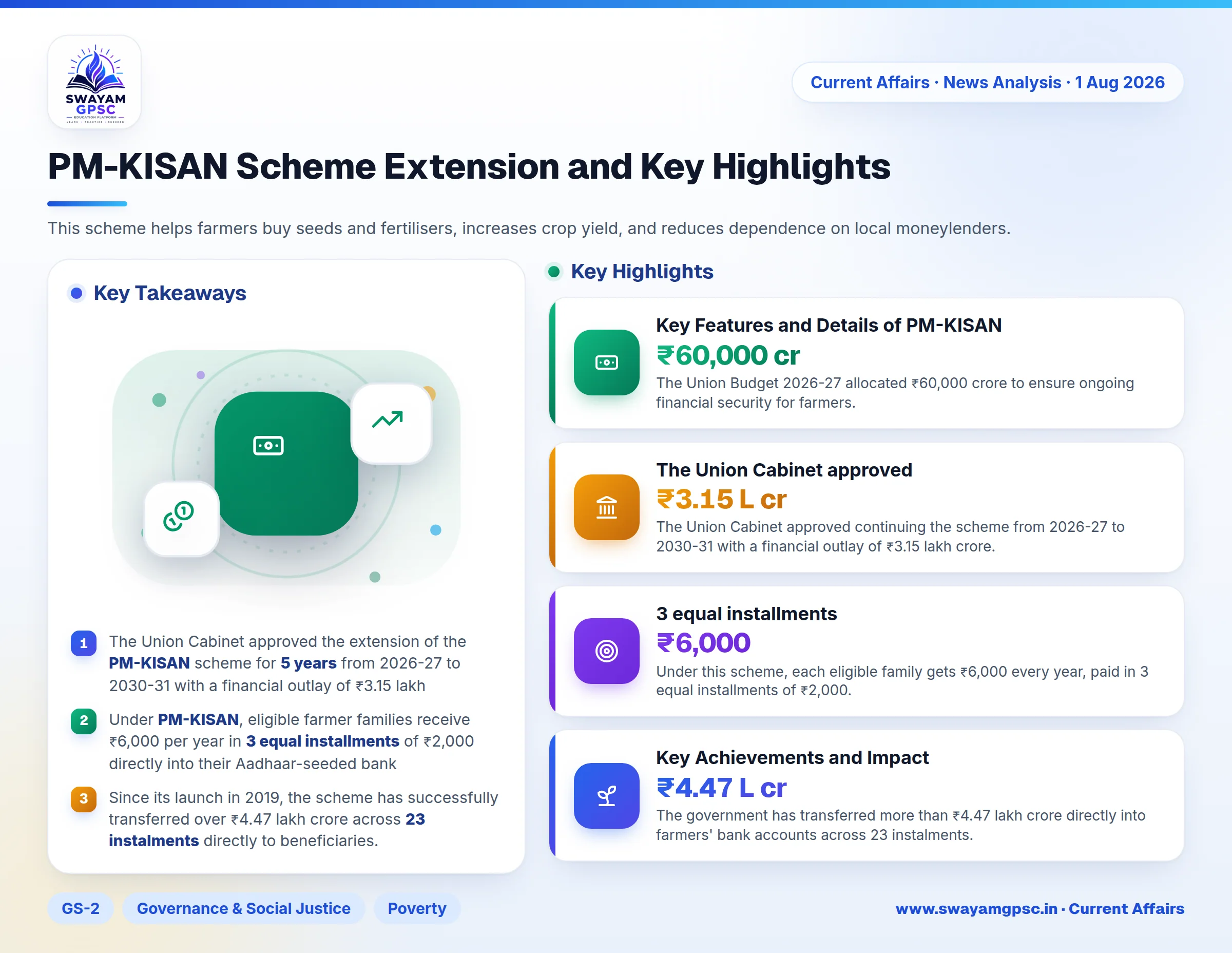Click the blue dot beside Key Takeaways
Viewport: 1232px width, 953px height.
pos(76,293)
